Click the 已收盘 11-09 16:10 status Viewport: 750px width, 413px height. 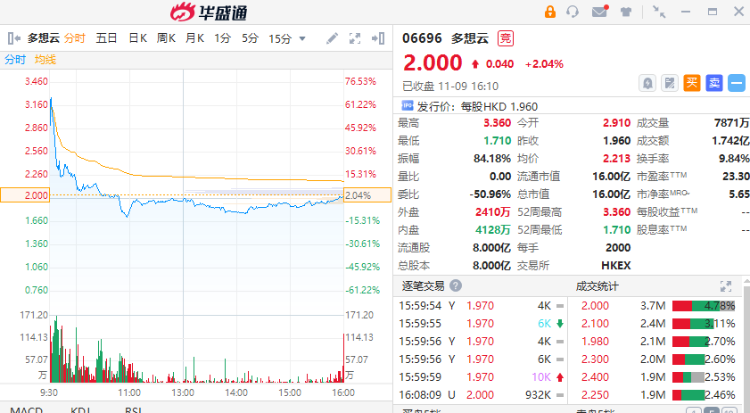450,86
